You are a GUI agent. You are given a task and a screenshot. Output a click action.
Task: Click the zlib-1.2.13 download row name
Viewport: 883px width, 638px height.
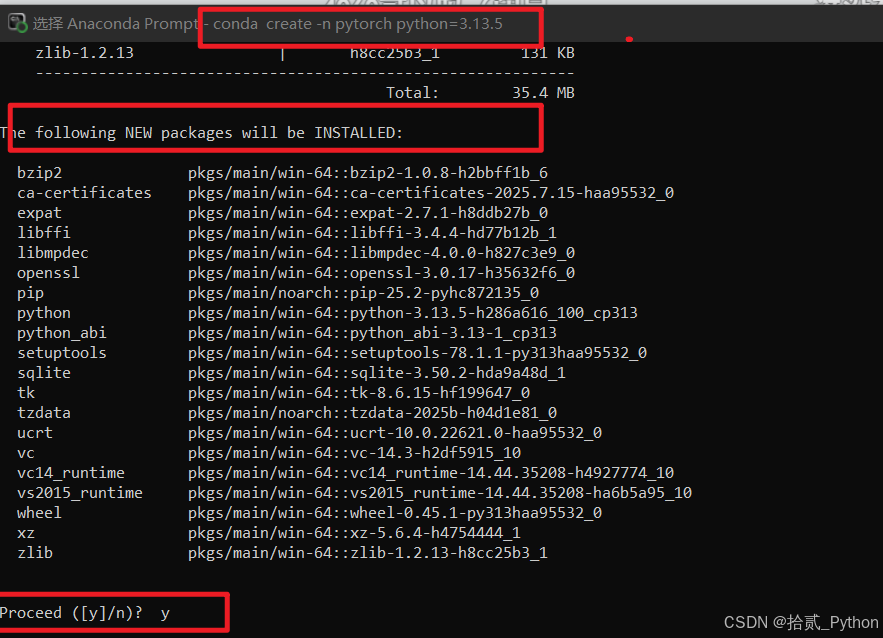[x=84, y=53]
